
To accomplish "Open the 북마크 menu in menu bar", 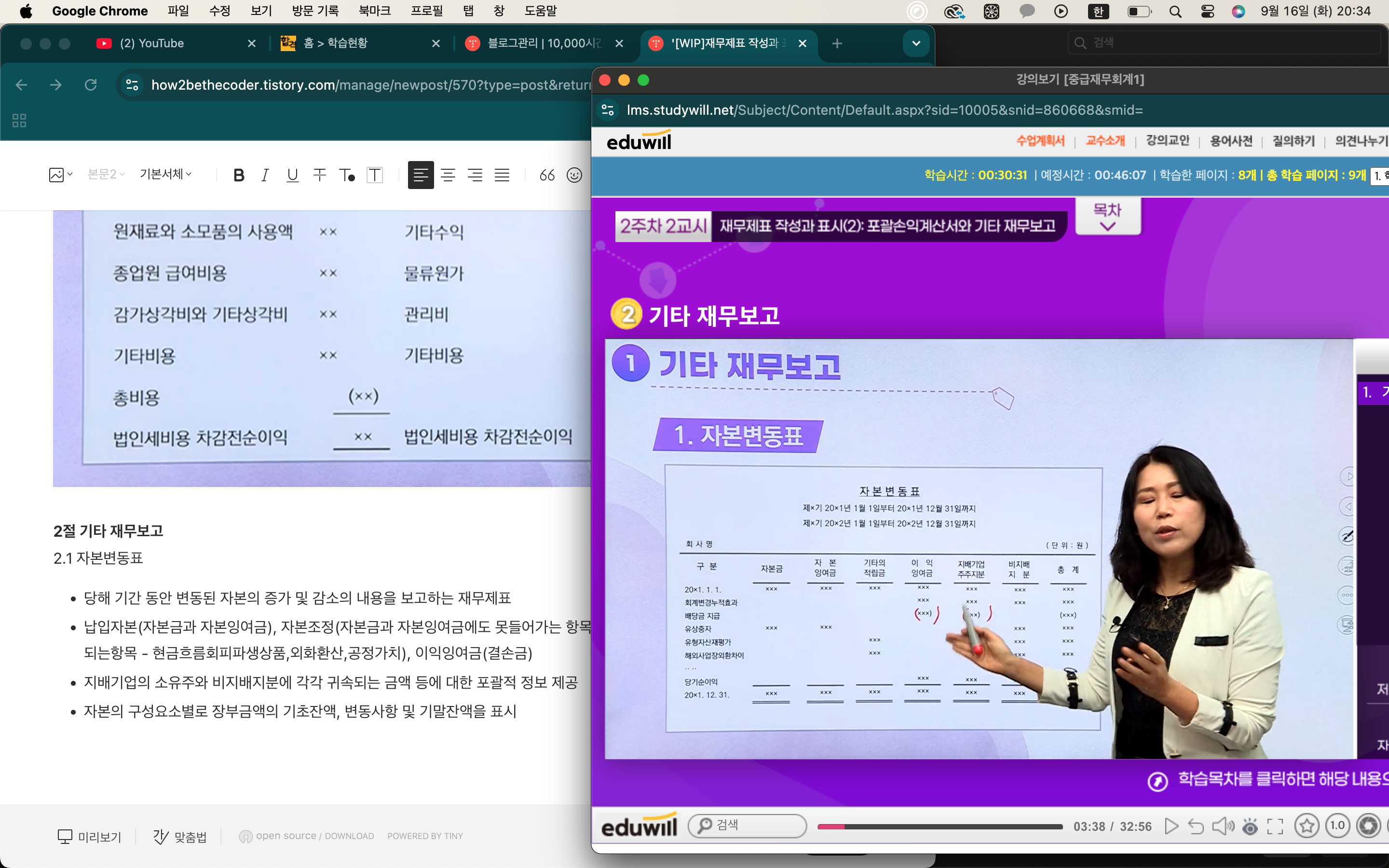I will [x=374, y=11].
